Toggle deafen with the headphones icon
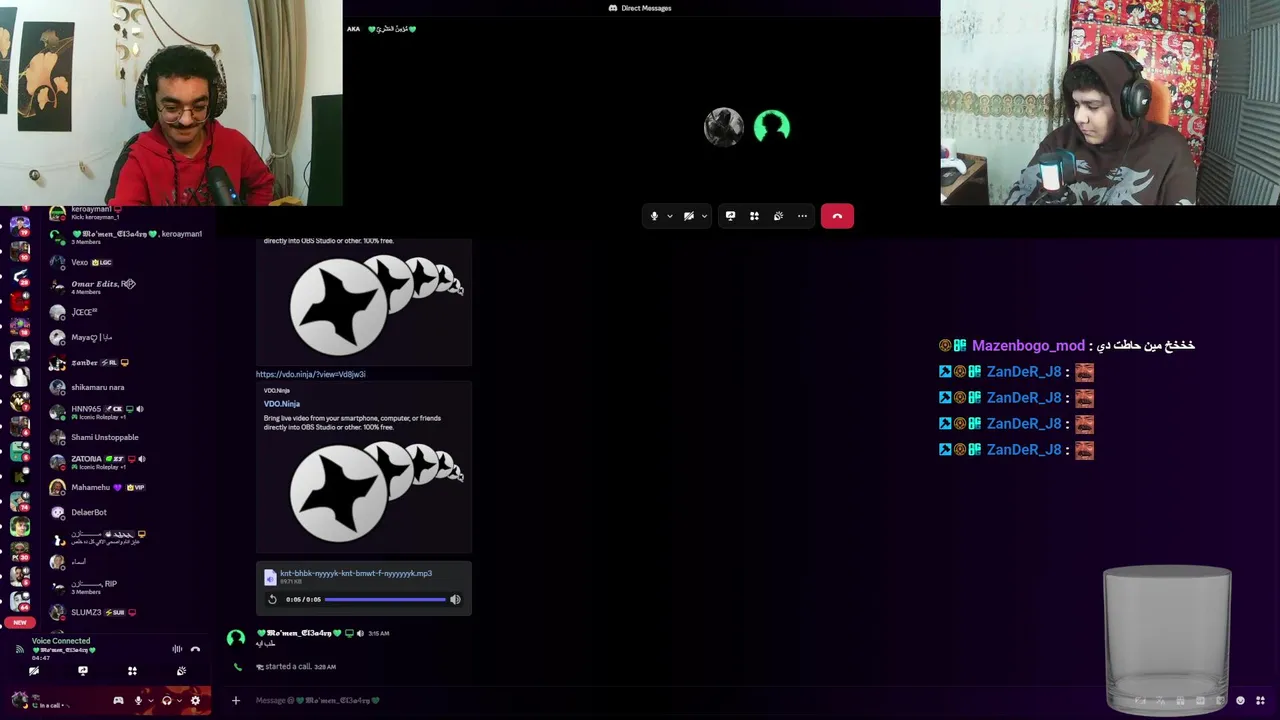 click(x=167, y=700)
